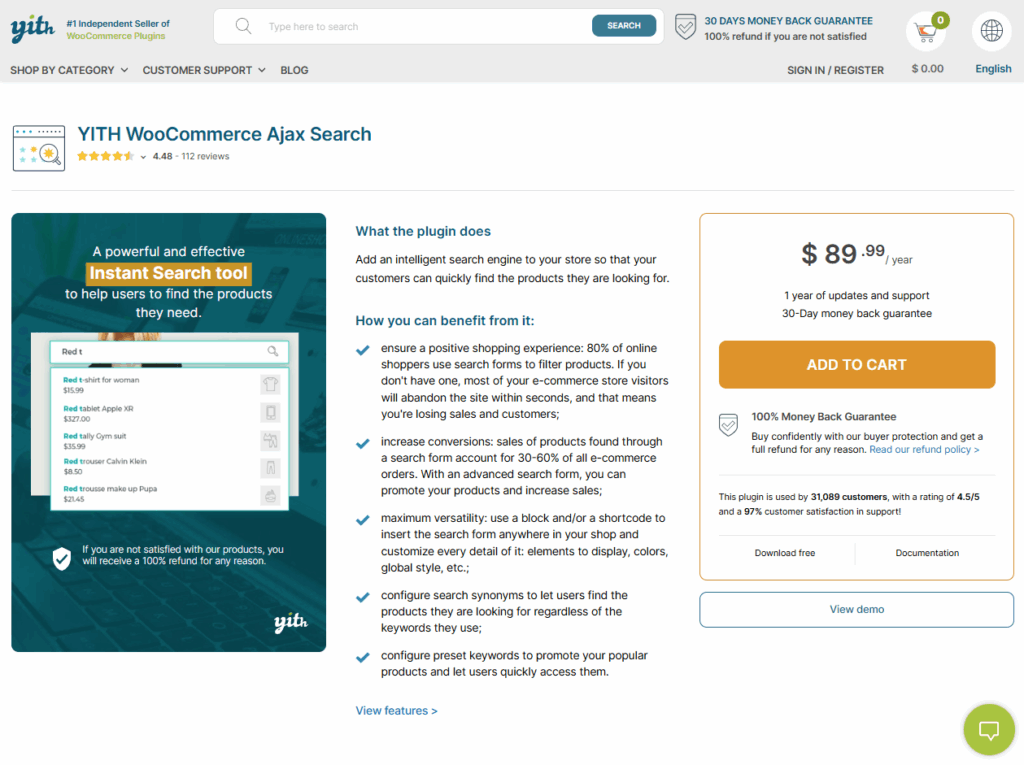The width and height of the screenshot is (1024, 765).
Task: Open the live chat widget
Action: click(x=989, y=730)
